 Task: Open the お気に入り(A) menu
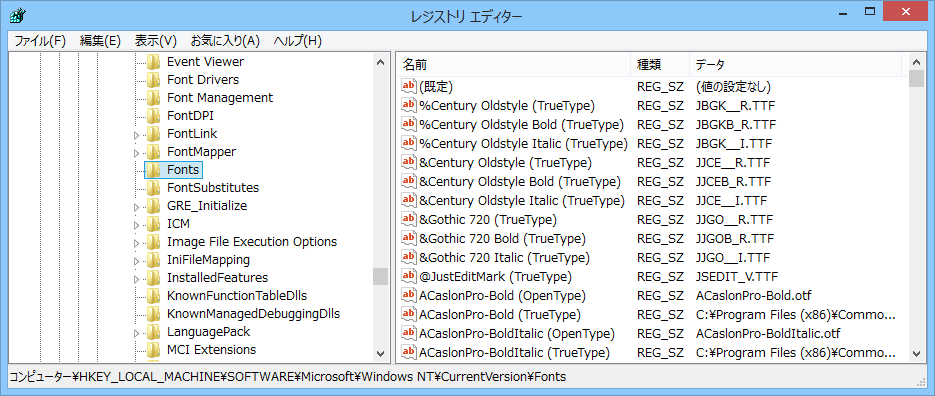coord(225,41)
